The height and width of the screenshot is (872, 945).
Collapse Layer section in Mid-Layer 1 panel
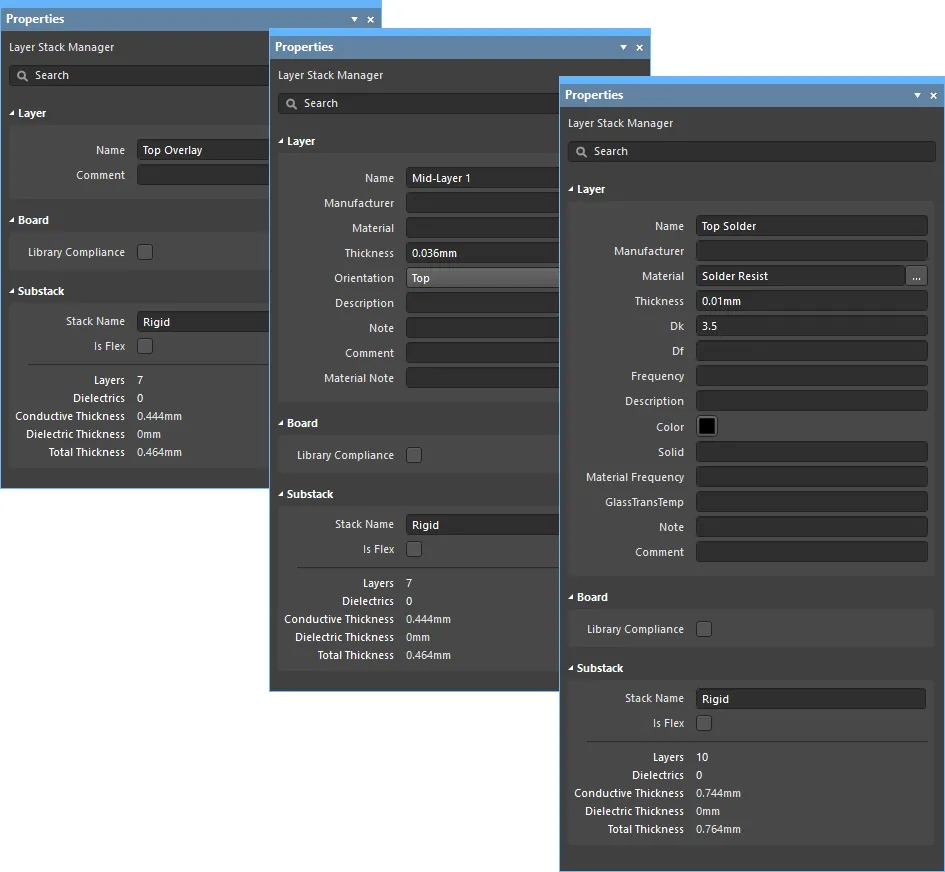coord(281,141)
